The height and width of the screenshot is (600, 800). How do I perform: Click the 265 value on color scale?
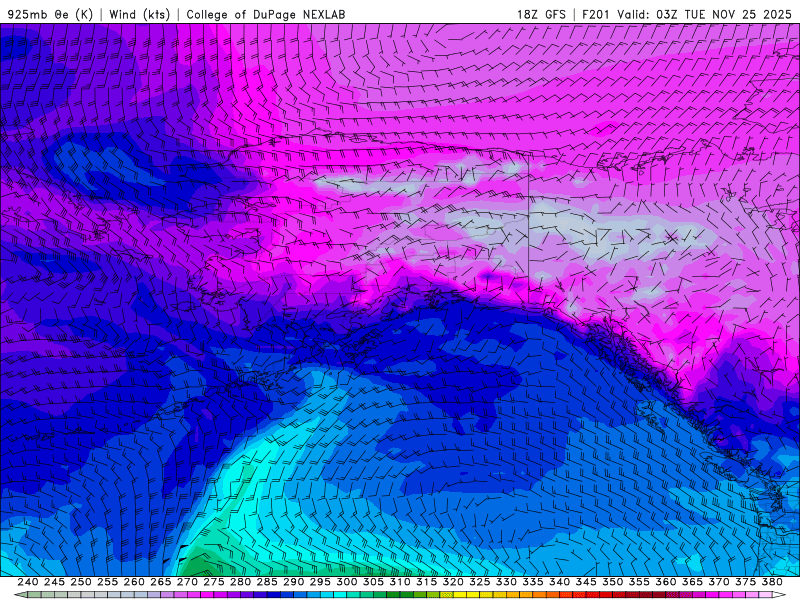pos(161,582)
